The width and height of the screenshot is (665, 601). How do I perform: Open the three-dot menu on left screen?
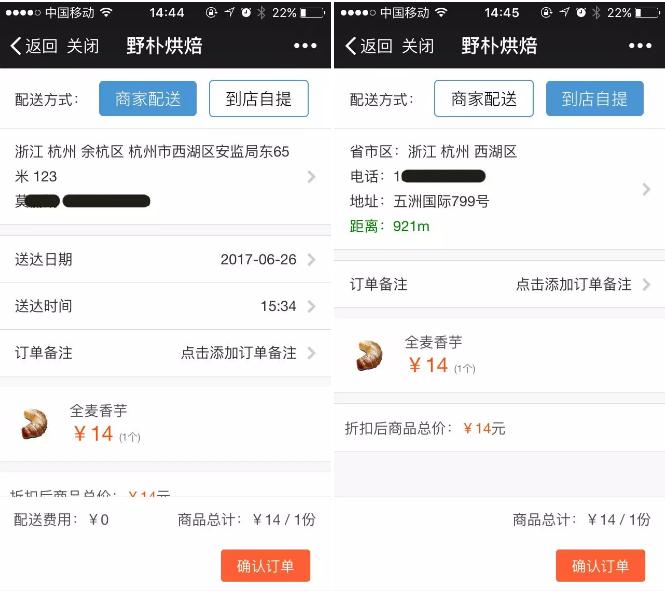305,46
